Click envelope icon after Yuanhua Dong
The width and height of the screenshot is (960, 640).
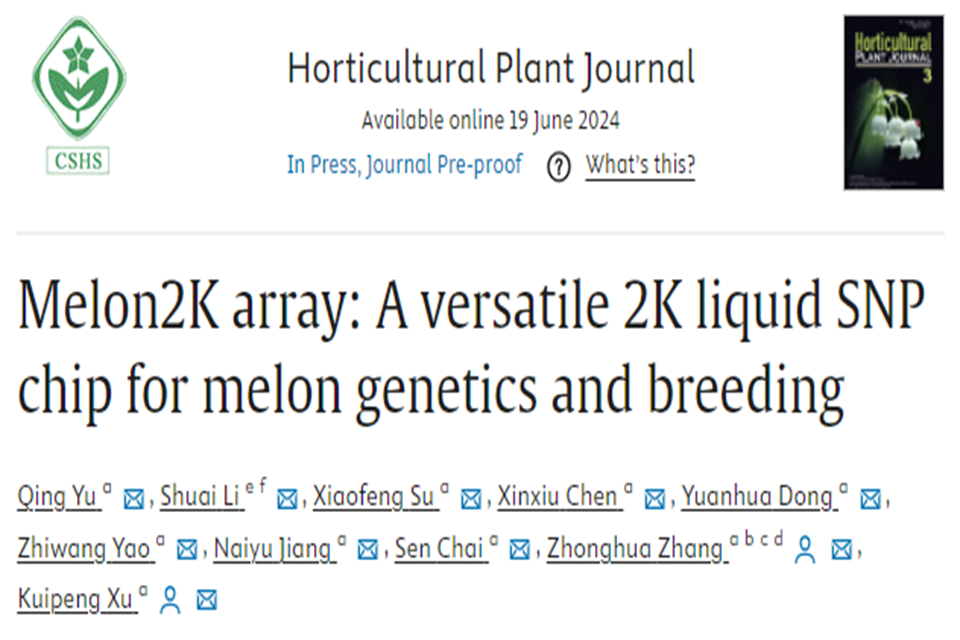coord(870,497)
